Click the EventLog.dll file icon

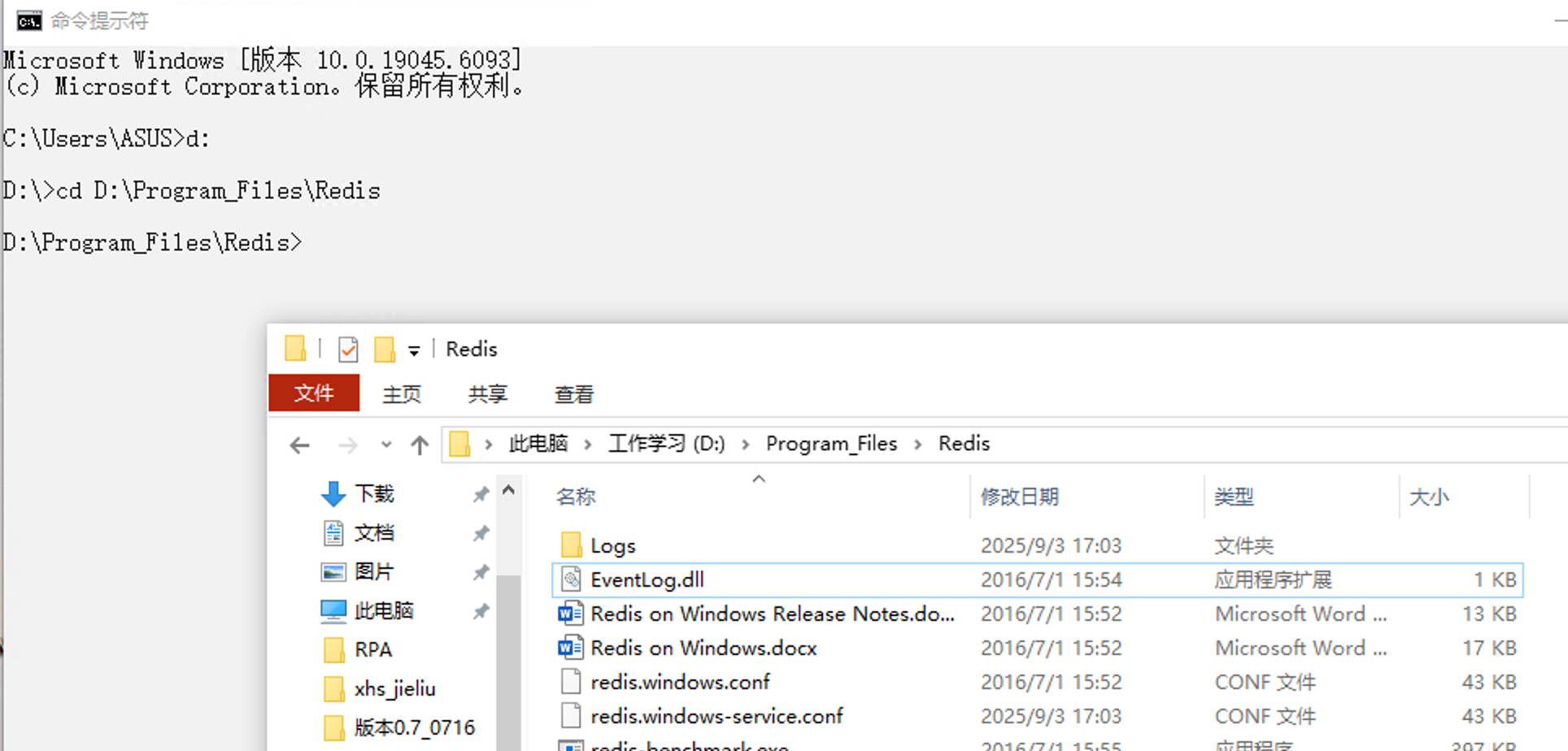coord(572,579)
